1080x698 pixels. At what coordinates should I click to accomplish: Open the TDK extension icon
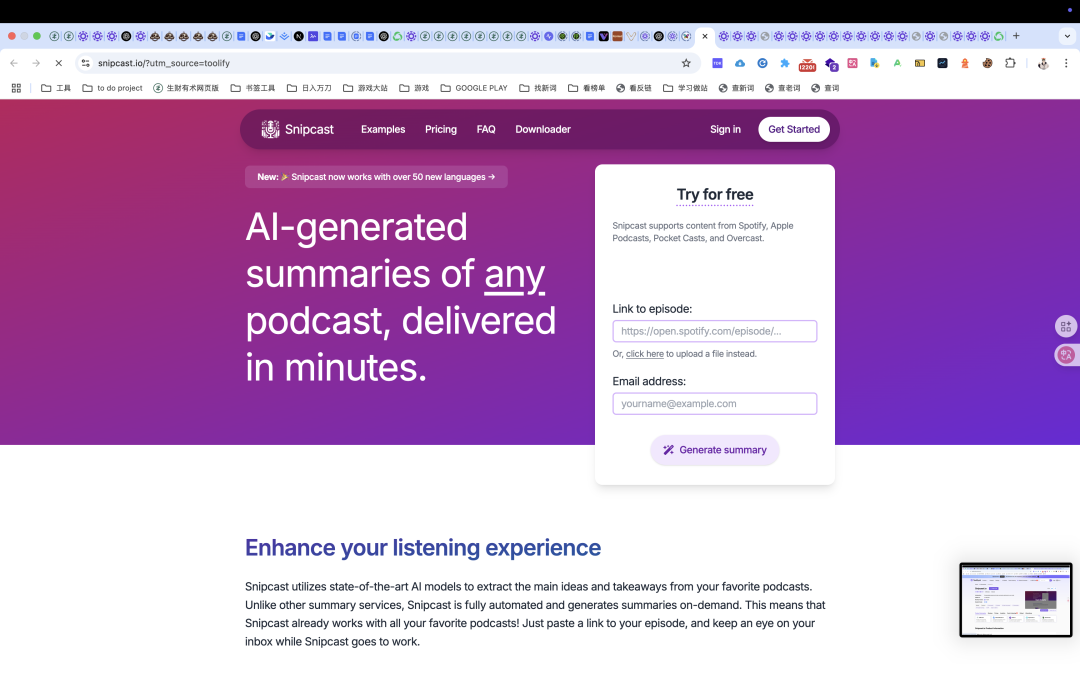point(717,63)
